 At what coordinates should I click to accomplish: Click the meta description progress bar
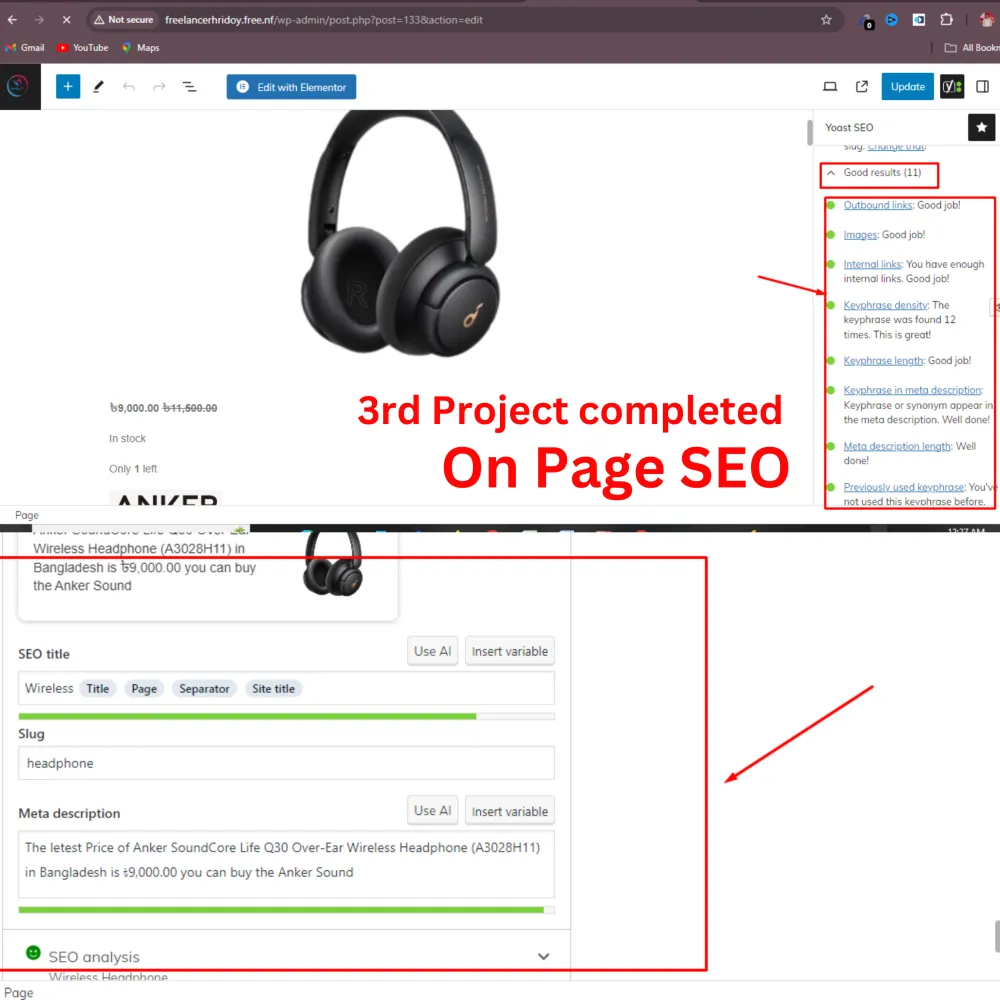pos(286,910)
